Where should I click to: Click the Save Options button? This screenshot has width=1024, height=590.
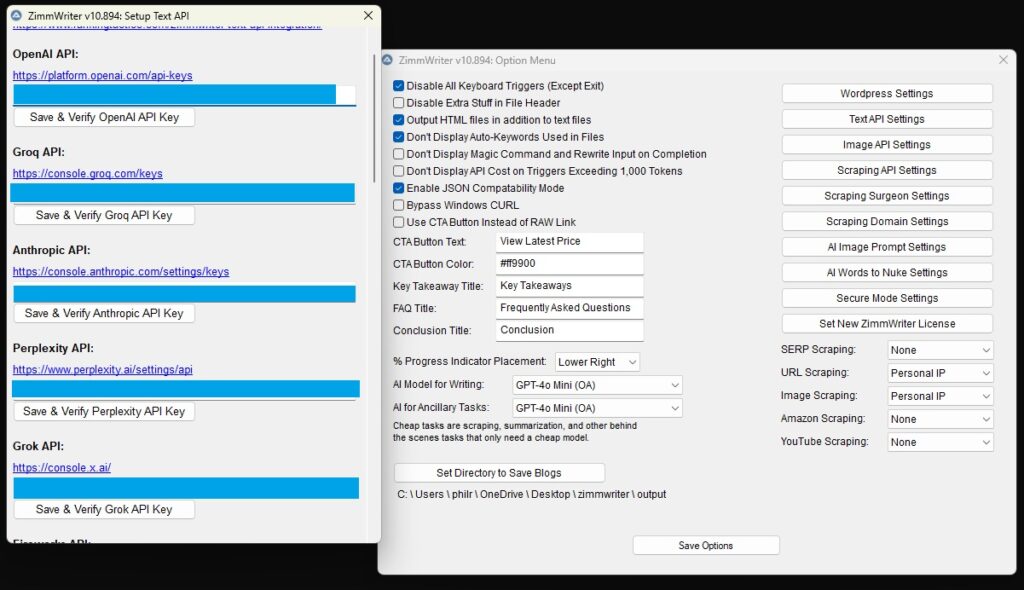(705, 545)
